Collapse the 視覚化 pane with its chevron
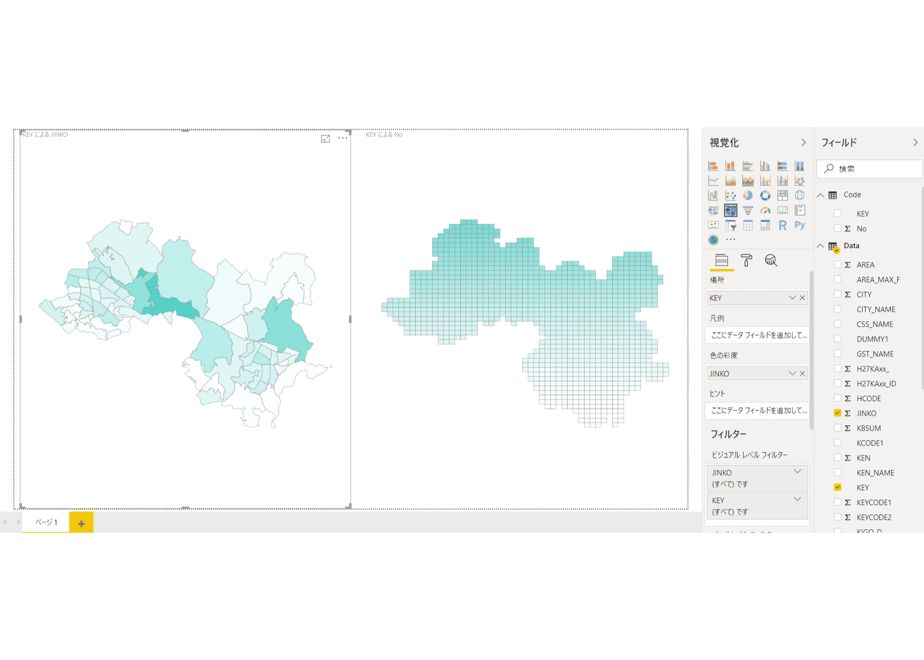 coord(803,143)
